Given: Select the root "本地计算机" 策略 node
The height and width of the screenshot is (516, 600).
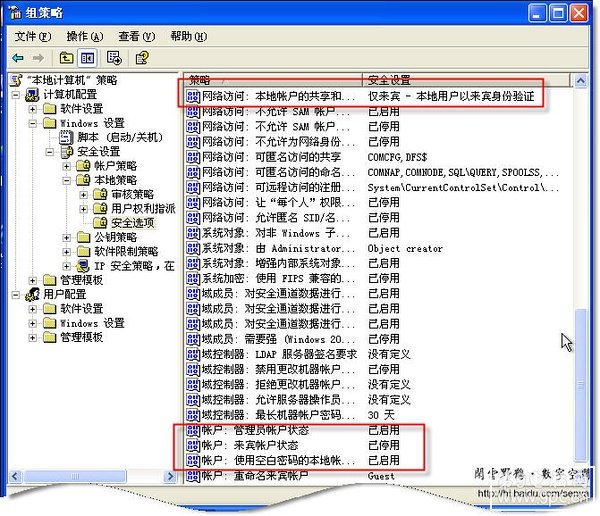Looking at the screenshot, I should 72,80.
